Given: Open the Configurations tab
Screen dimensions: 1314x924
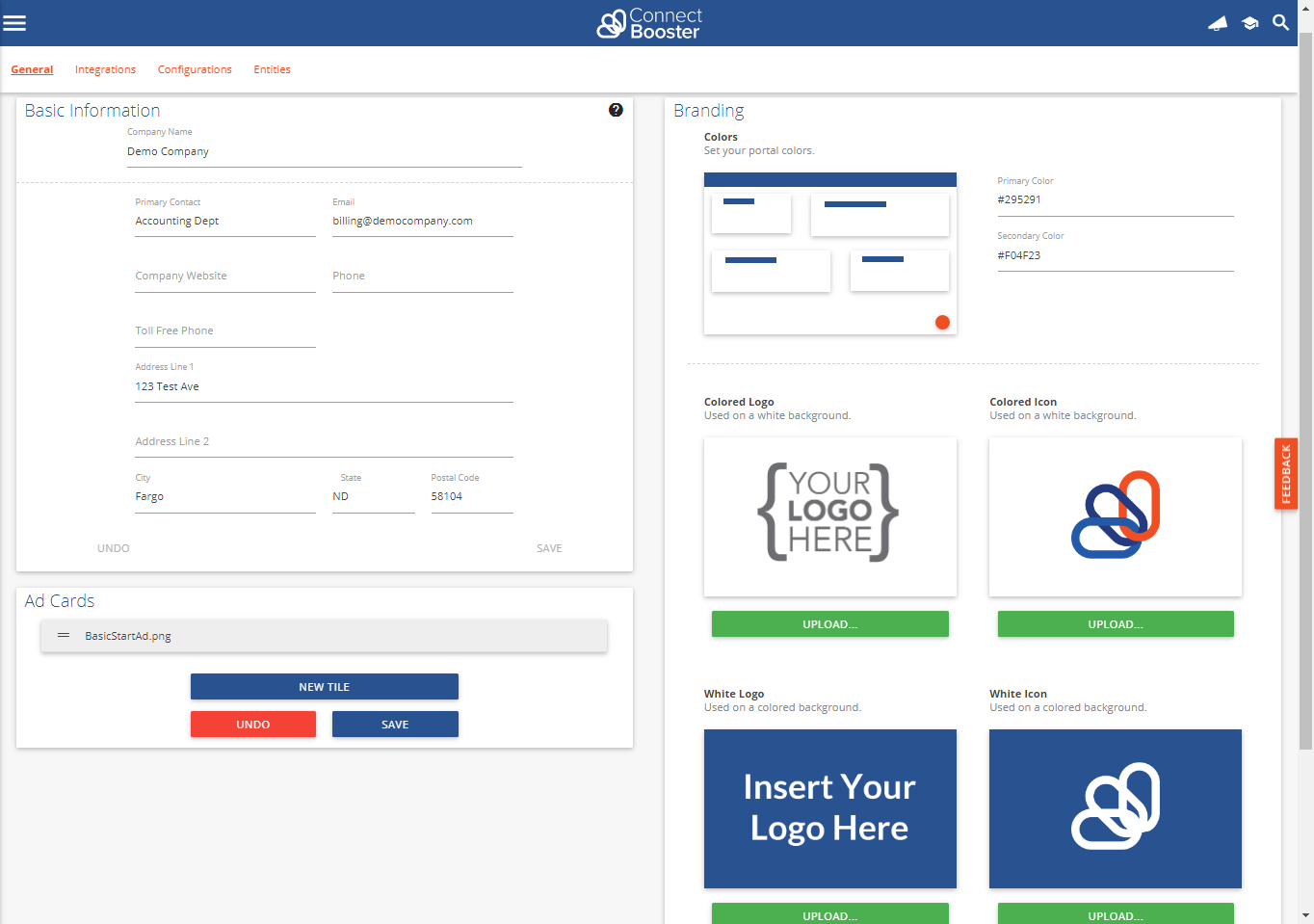Looking at the screenshot, I should pos(195,69).
